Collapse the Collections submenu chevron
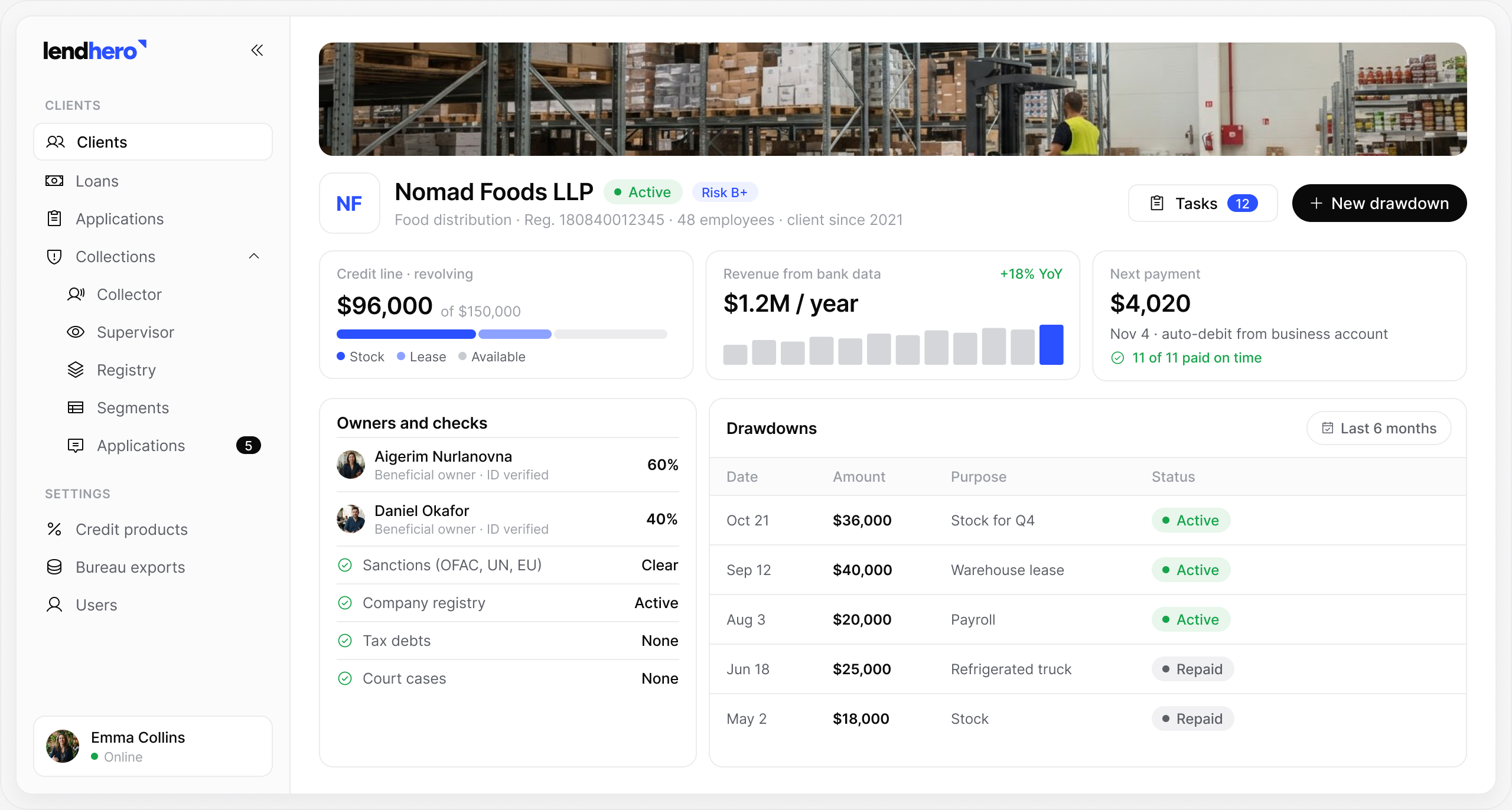Screen dimensions: 1512x810 coord(254,256)
